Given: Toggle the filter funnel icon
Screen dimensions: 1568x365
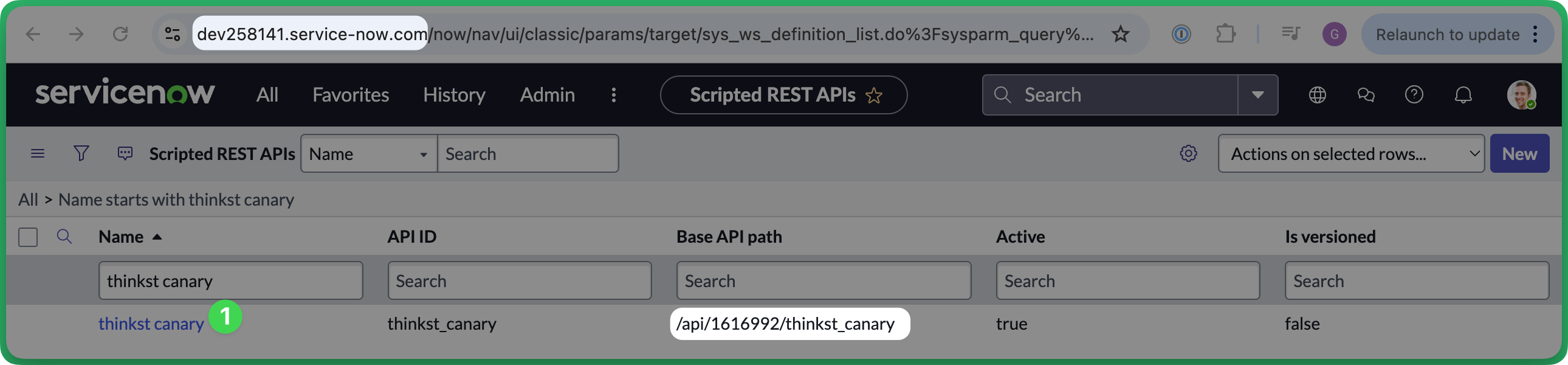Looking at the screenshot, I should click(81, 153).
